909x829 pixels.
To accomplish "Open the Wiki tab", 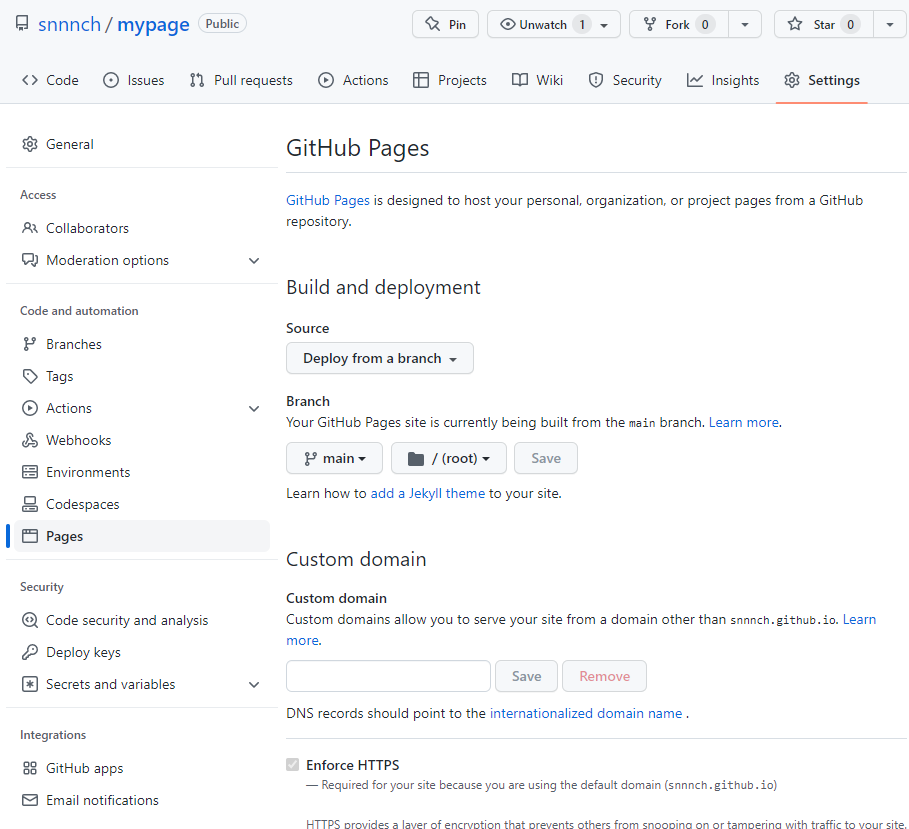I will click(x=537, y=80).
